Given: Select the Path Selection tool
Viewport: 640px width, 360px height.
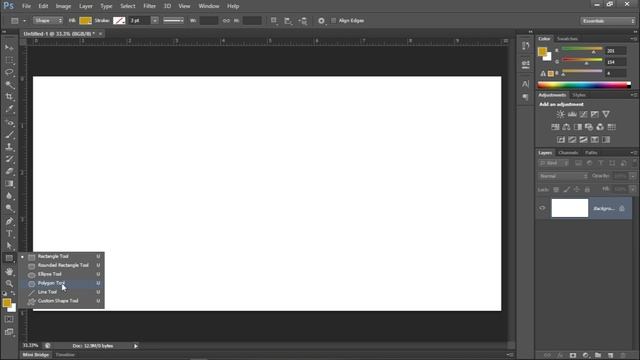Looking at the screenshot, I should [x=9, y=246].
